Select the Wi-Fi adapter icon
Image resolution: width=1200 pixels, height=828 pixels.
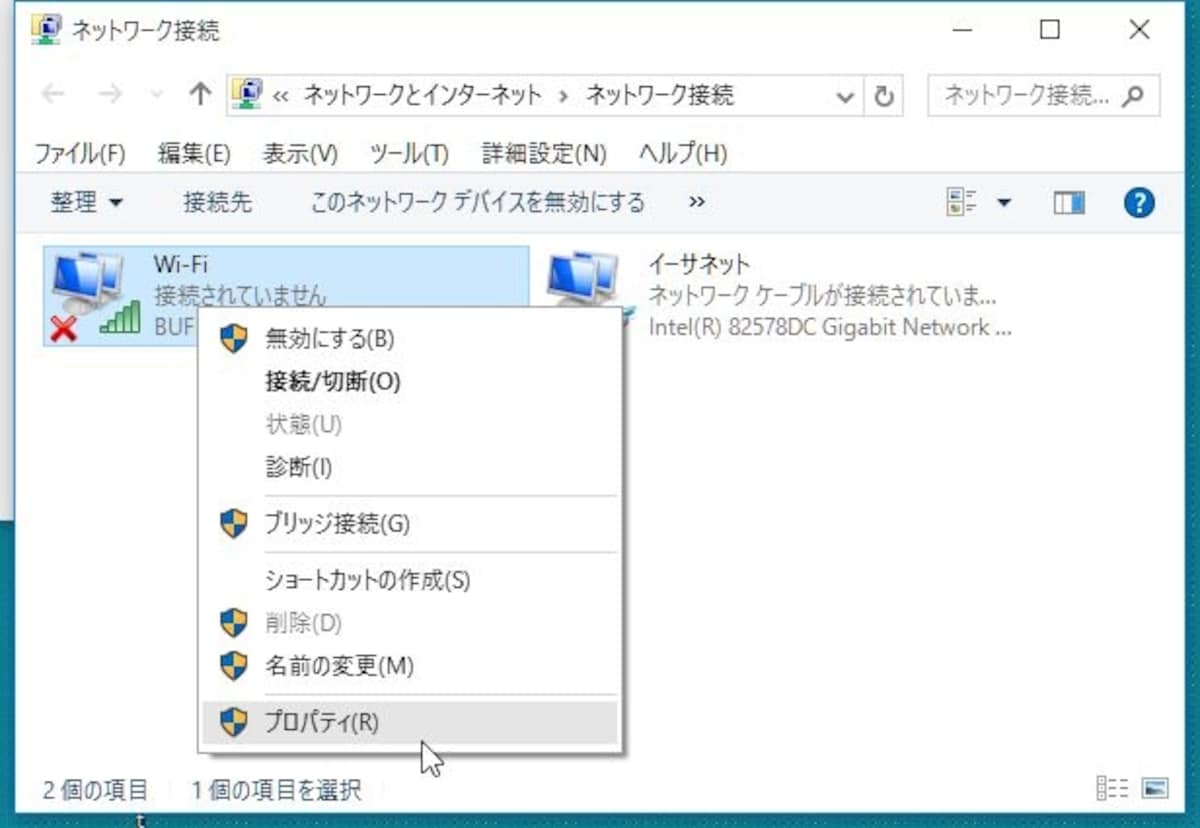(96, 296)
